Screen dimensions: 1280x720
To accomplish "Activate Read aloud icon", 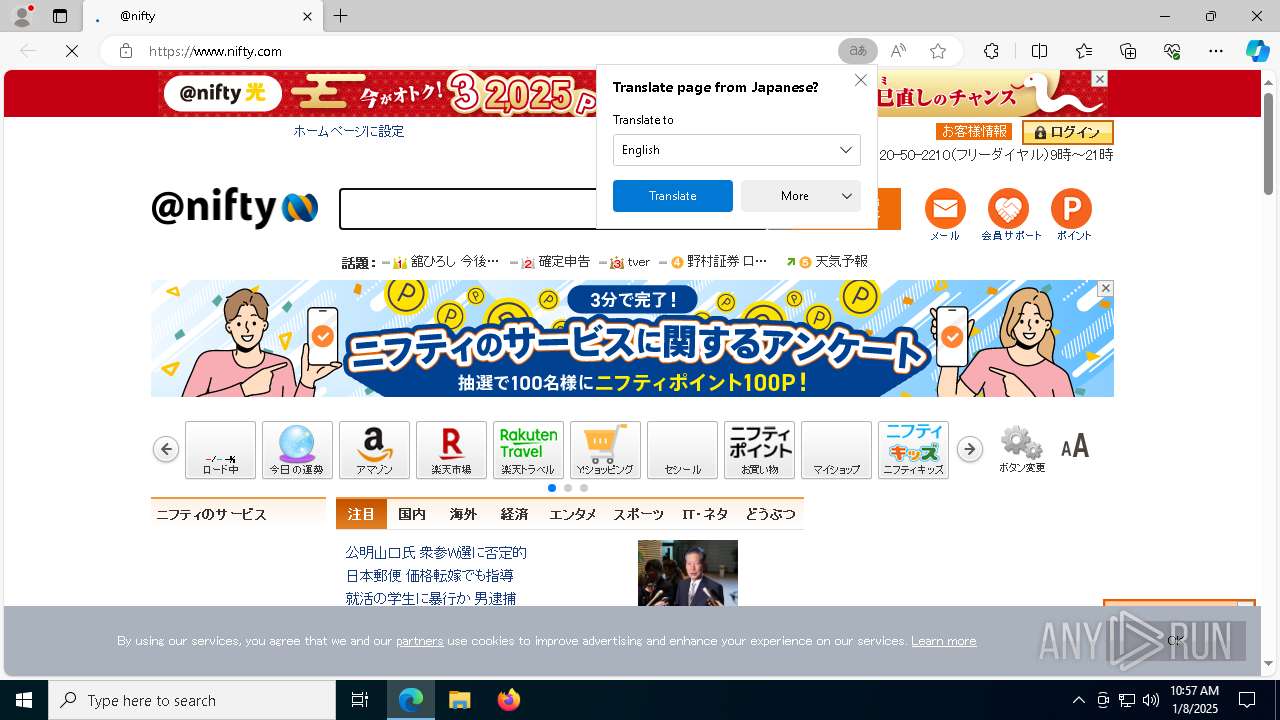I will pyautogui.click(x=898, y=51).
